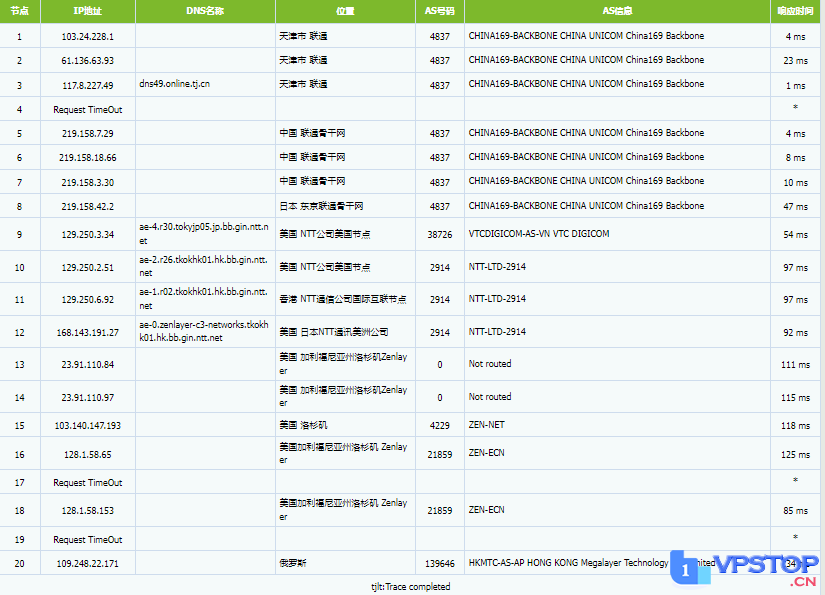The image size is (825, 595).
Task: Click AS number 38726
Action: [x=440, y=235]
